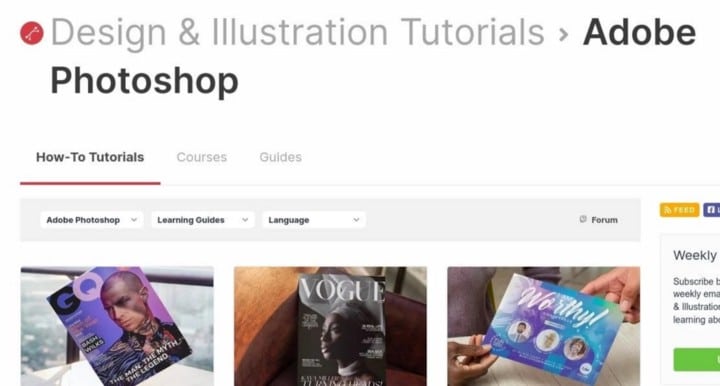Image resolution: width=720 pixels, height=386 pixels.
Task: Click the chevron in Language filter
Action: coord(356,220)
